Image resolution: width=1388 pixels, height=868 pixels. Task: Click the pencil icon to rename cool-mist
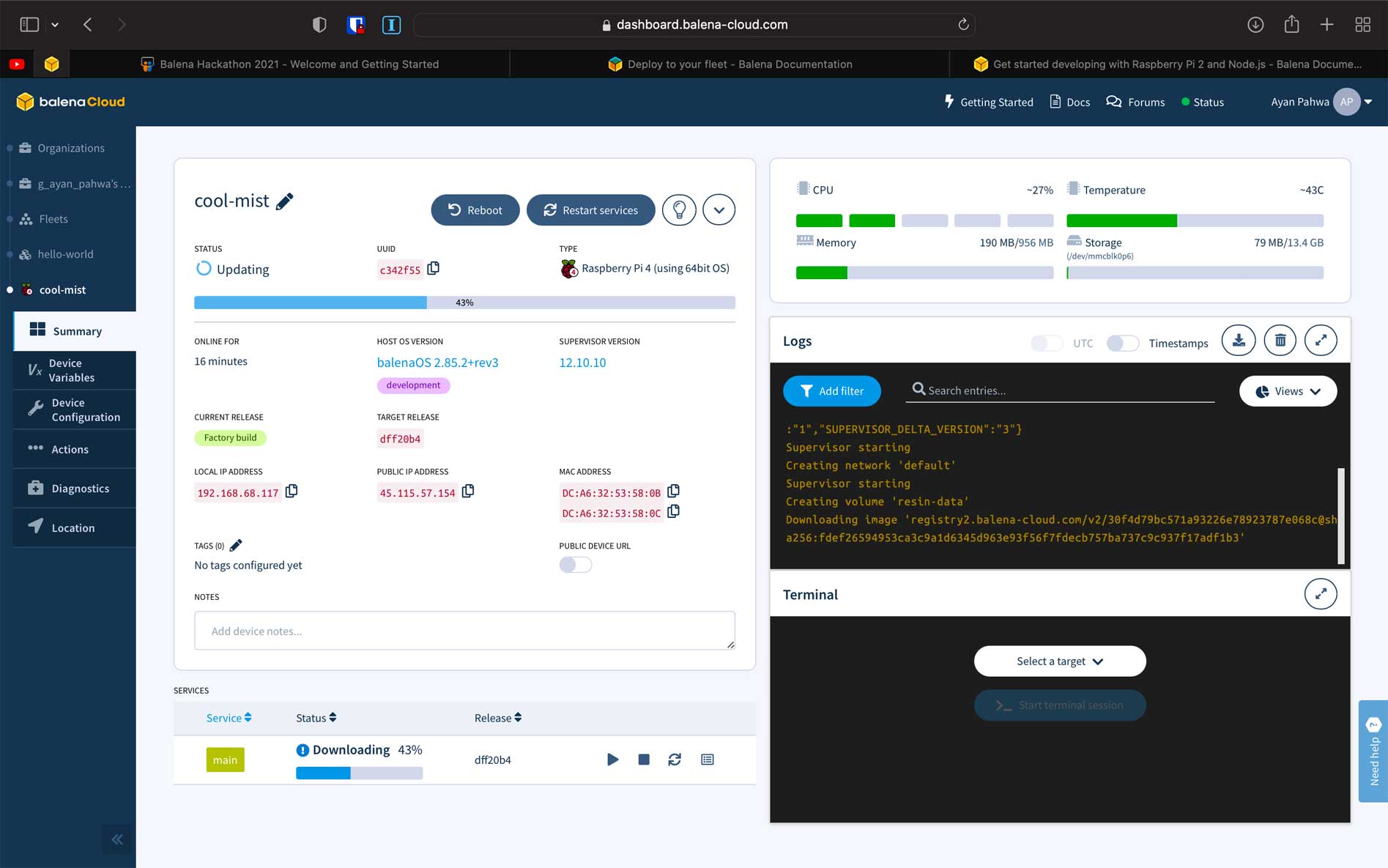pos(285,201)
